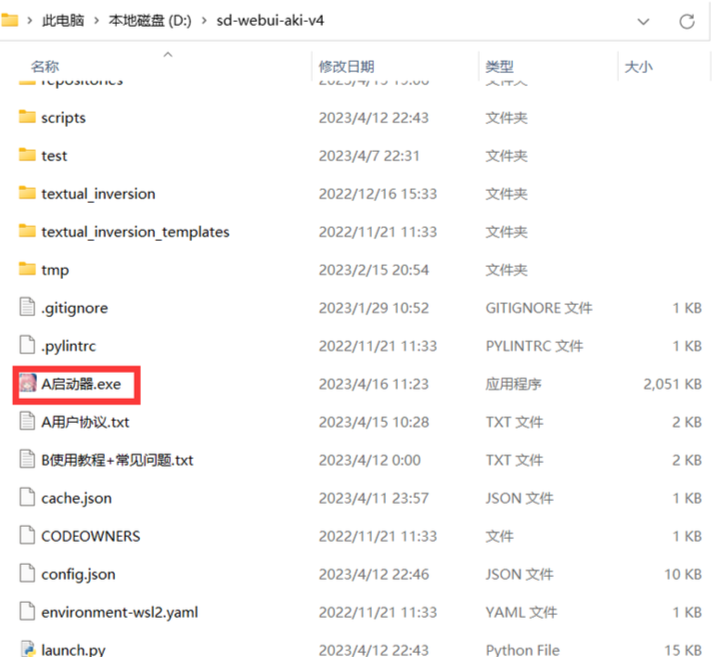Click the B使用教程+常见问题.txt file icon

[x=27, y=459]
